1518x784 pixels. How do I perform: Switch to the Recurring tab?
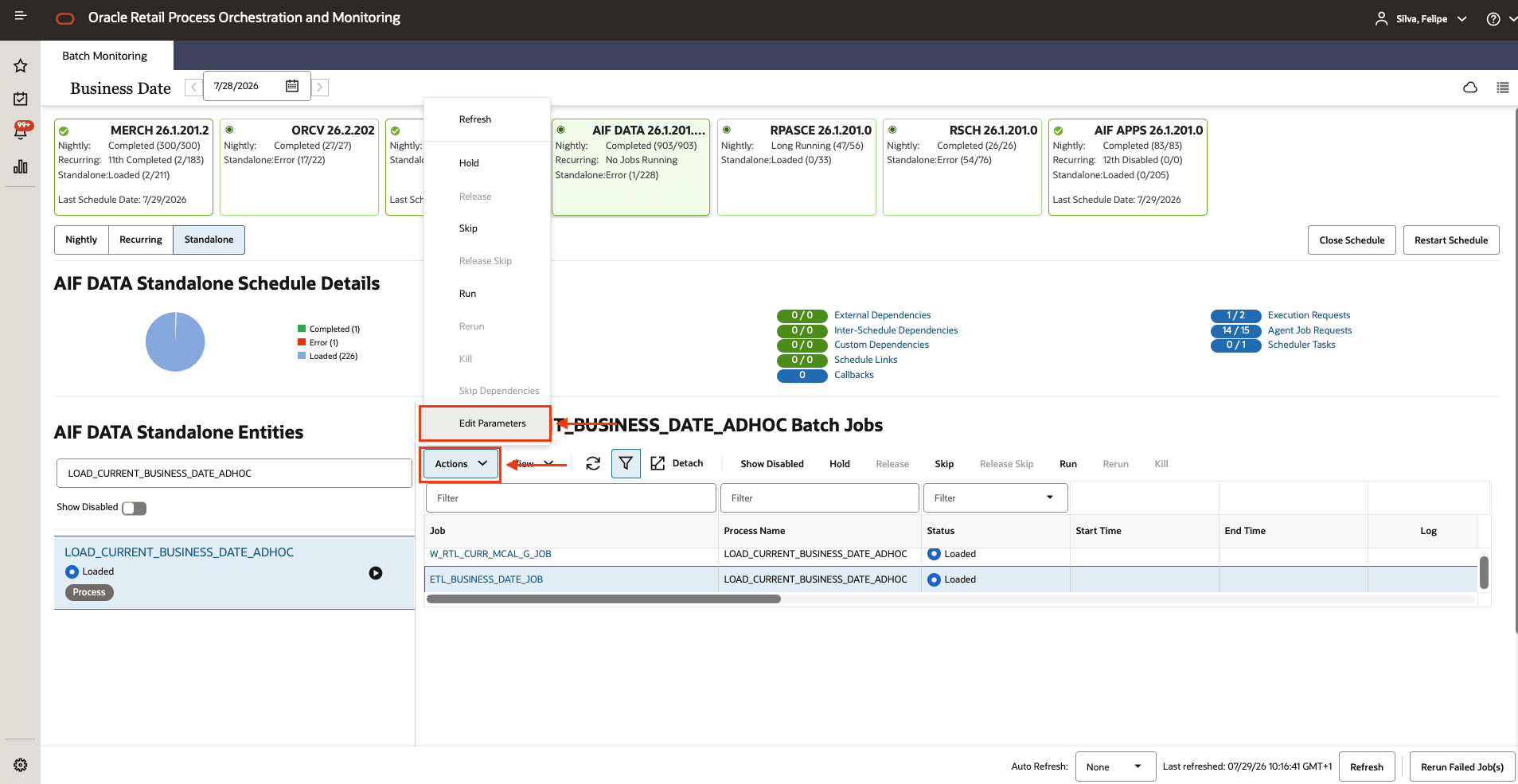click(x=141, y=240)
